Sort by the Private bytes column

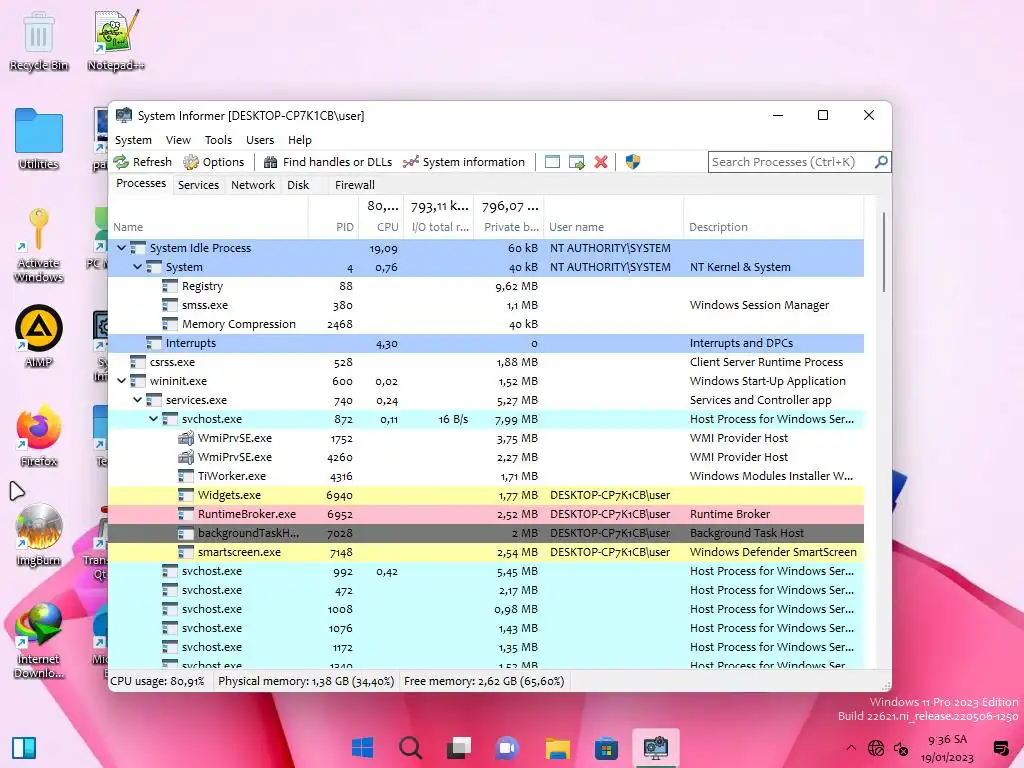(509, 217)
